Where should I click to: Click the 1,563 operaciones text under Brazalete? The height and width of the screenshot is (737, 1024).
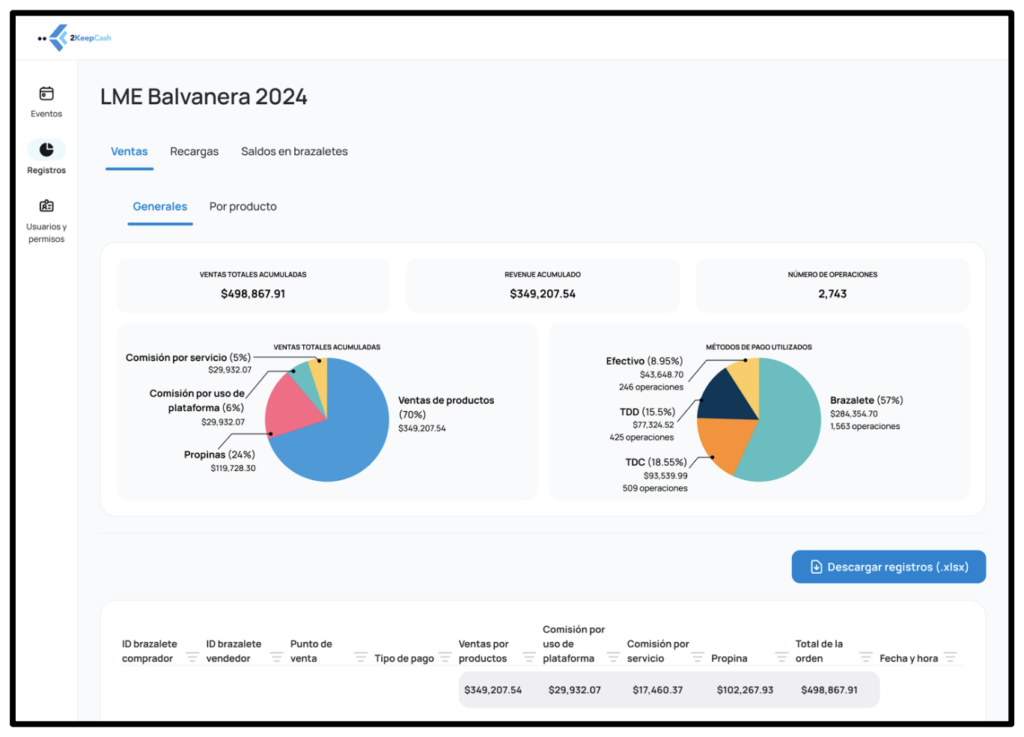point(865,426)
